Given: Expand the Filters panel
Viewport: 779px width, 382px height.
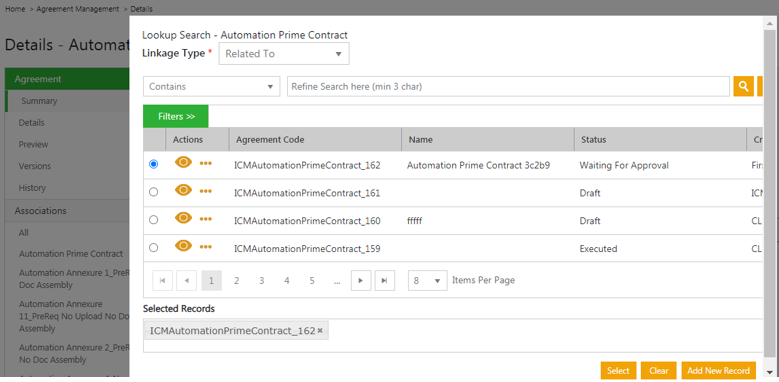Looking at the screenshot, I should (176, 116).
